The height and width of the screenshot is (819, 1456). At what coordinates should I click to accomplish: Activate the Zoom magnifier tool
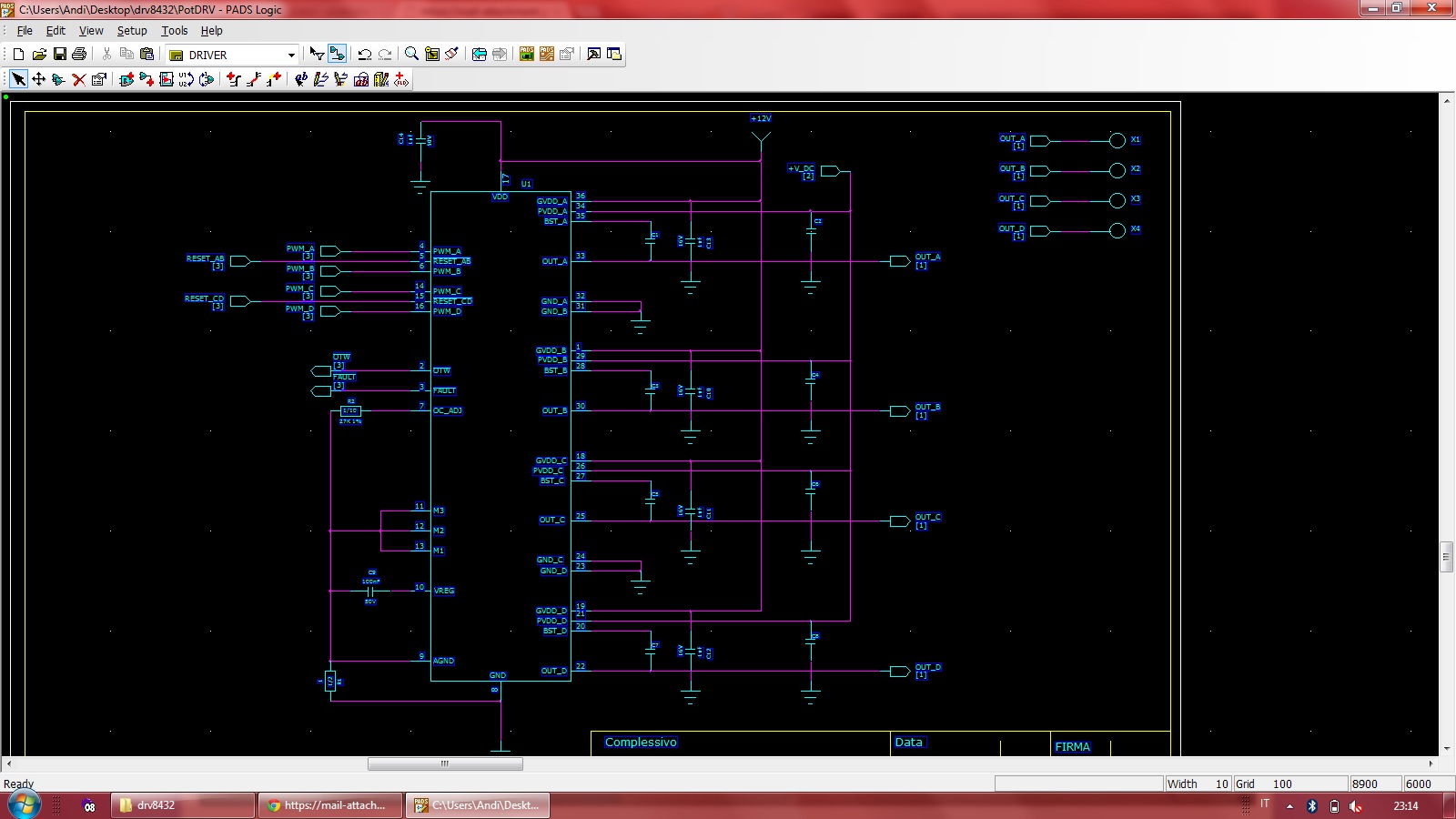(411, 55)
